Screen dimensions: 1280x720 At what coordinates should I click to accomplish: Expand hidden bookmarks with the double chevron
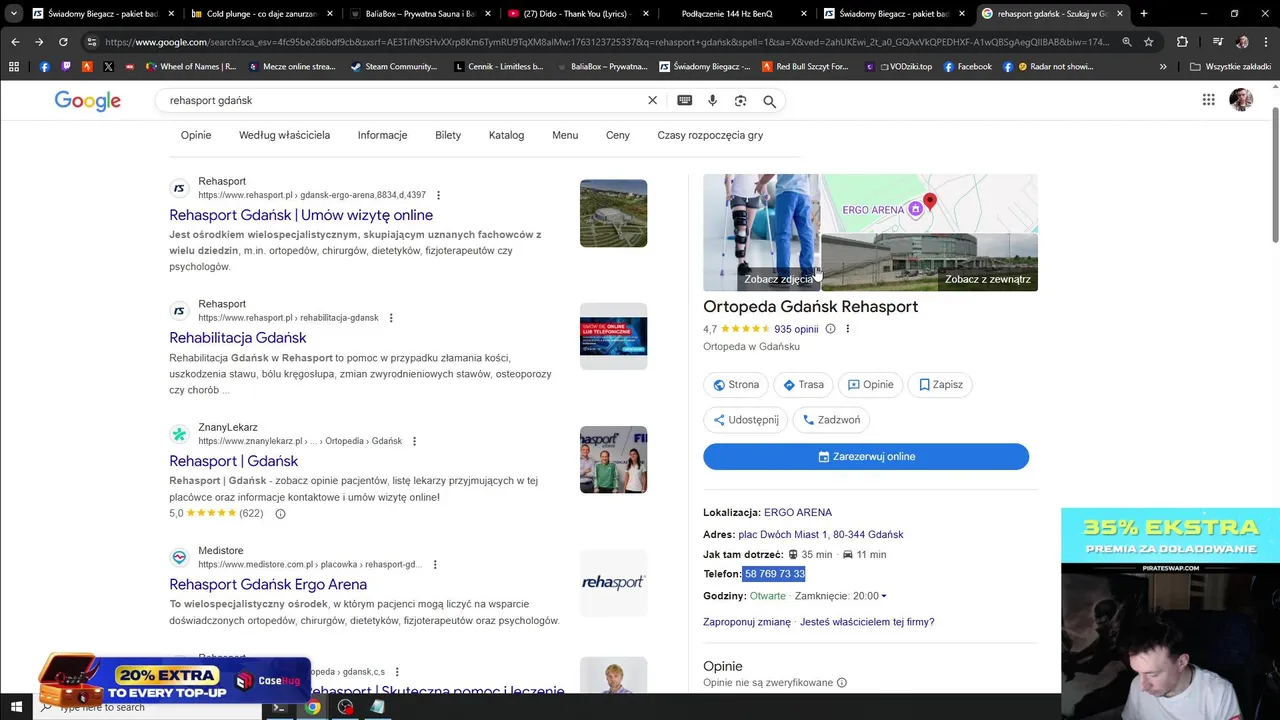click(x=1163, y=67)
